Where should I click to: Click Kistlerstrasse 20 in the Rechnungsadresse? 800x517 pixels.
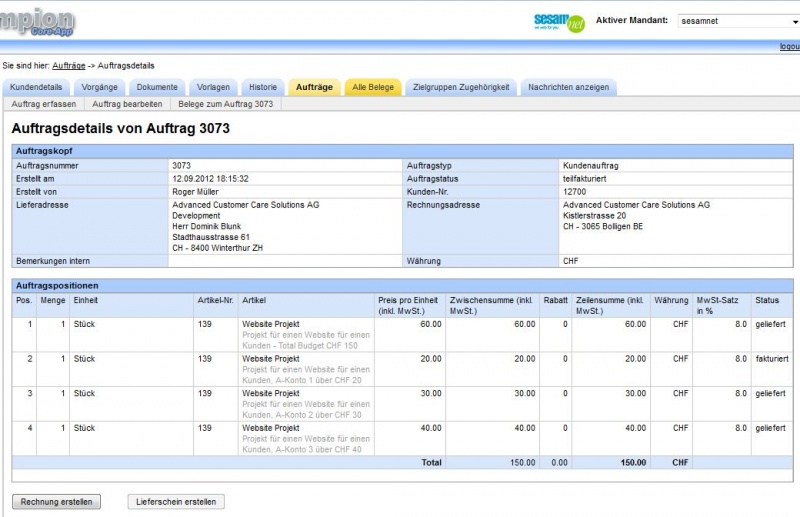click(x=594, y=215)
